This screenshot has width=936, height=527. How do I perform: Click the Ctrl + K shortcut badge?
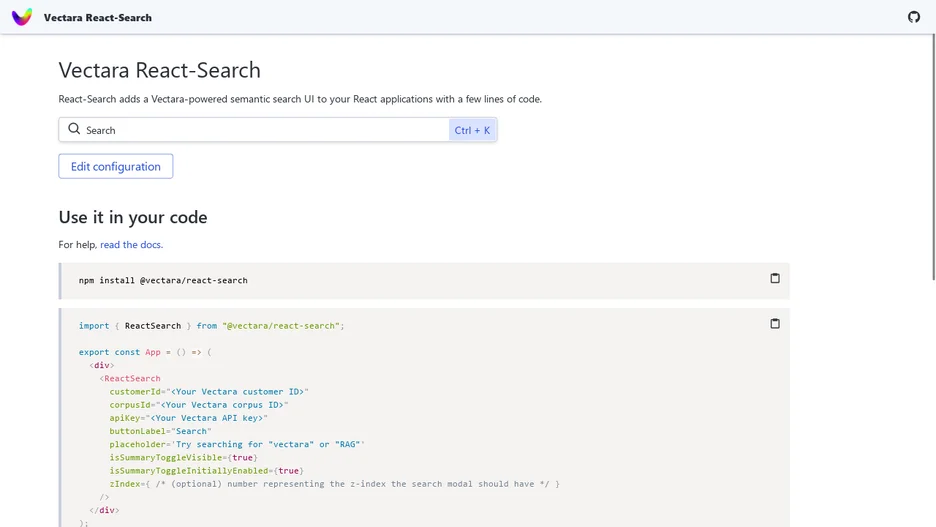click(472, 130)
